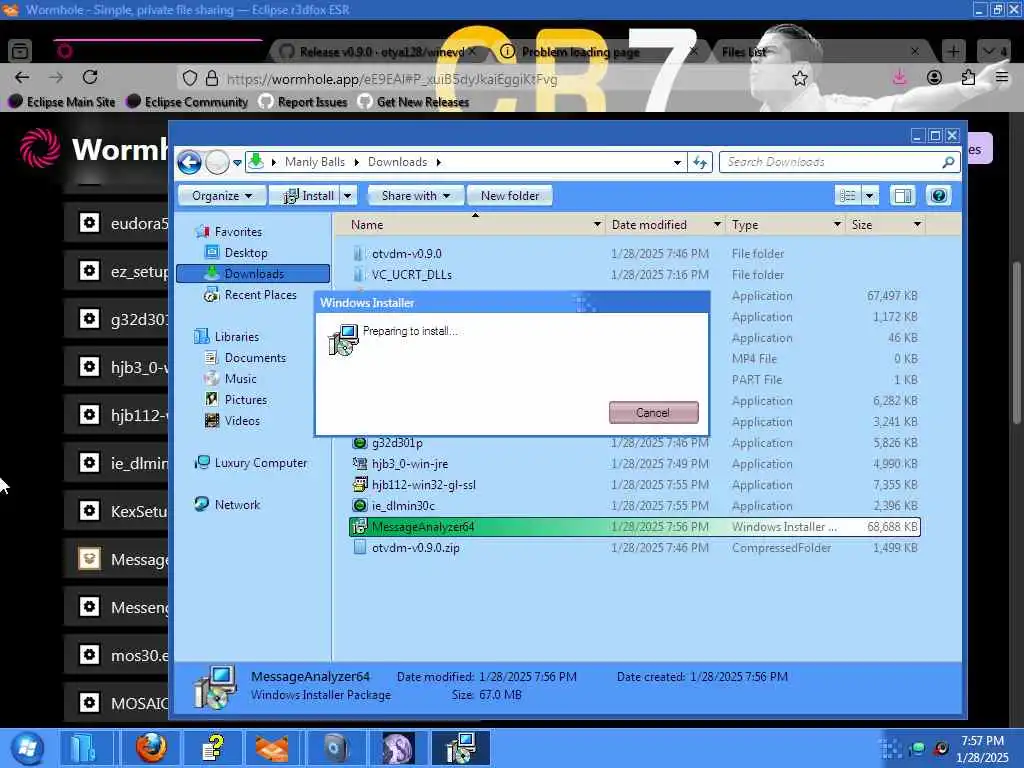Viewport: 1024px width, 768px height.
Task: Switch to the Problem loading page tab
Action: [598, 52]
